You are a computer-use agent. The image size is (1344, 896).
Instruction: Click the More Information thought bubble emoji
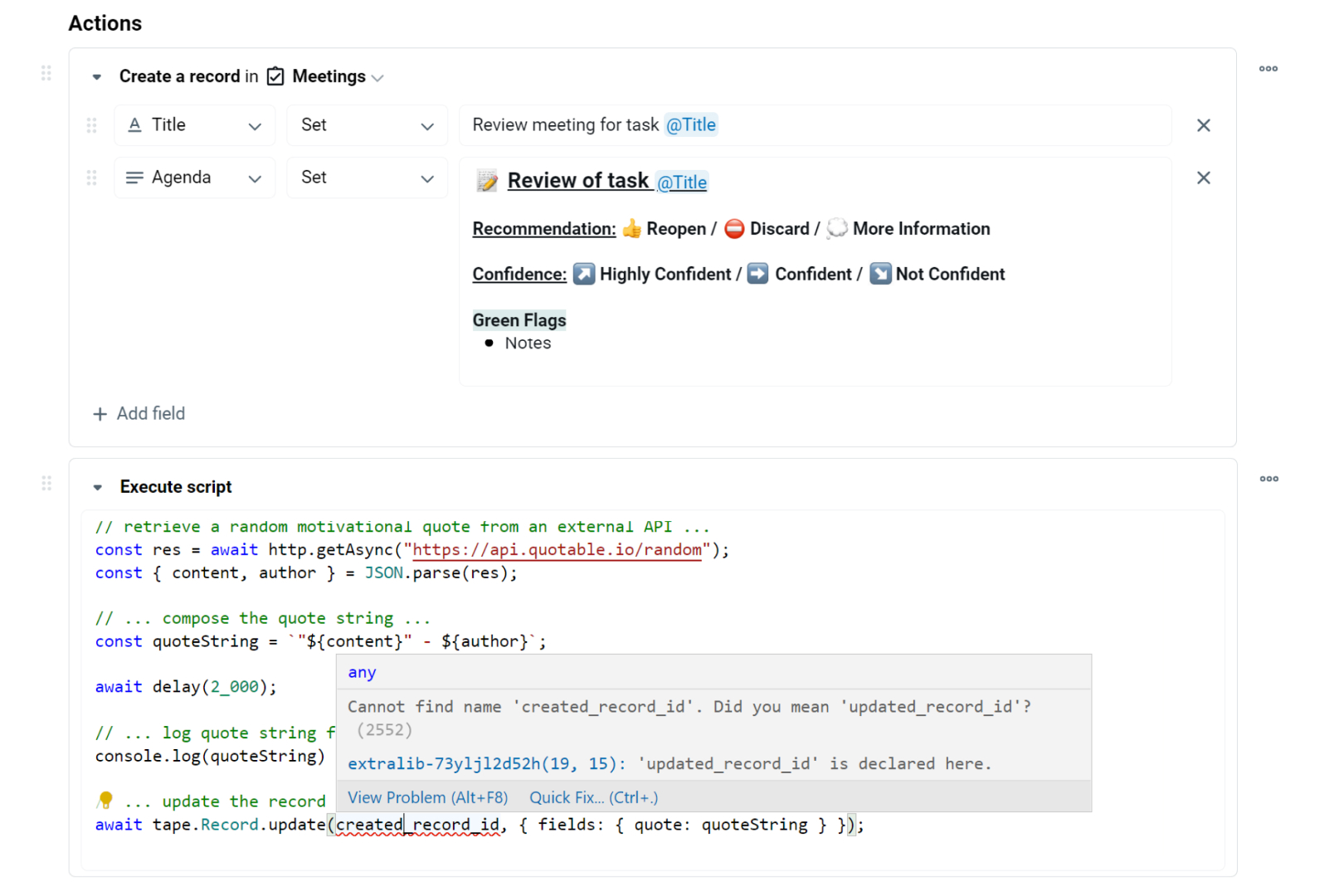(836, 228)
